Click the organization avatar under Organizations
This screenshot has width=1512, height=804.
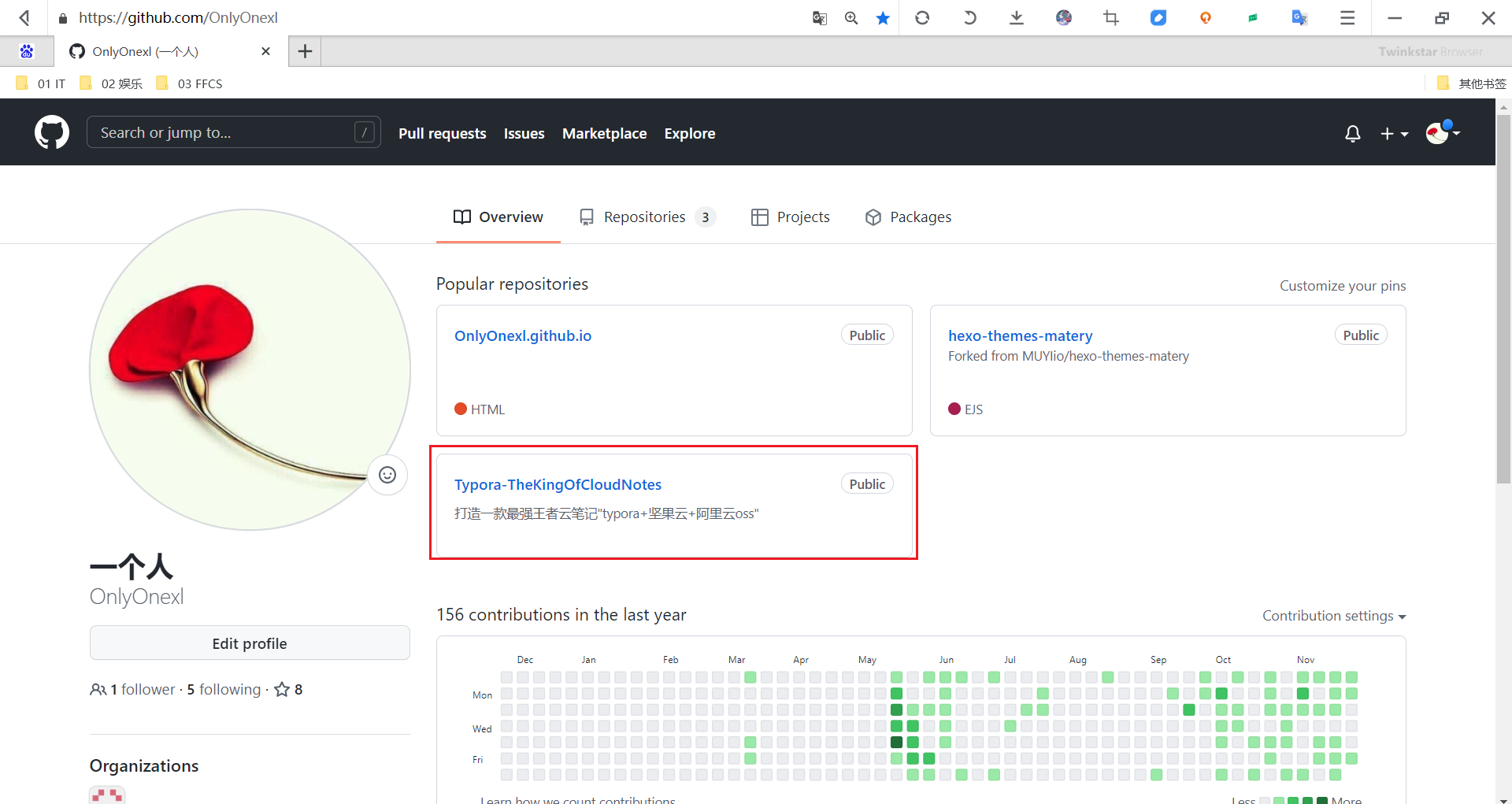pyautogui.click(x=107, y=795)
